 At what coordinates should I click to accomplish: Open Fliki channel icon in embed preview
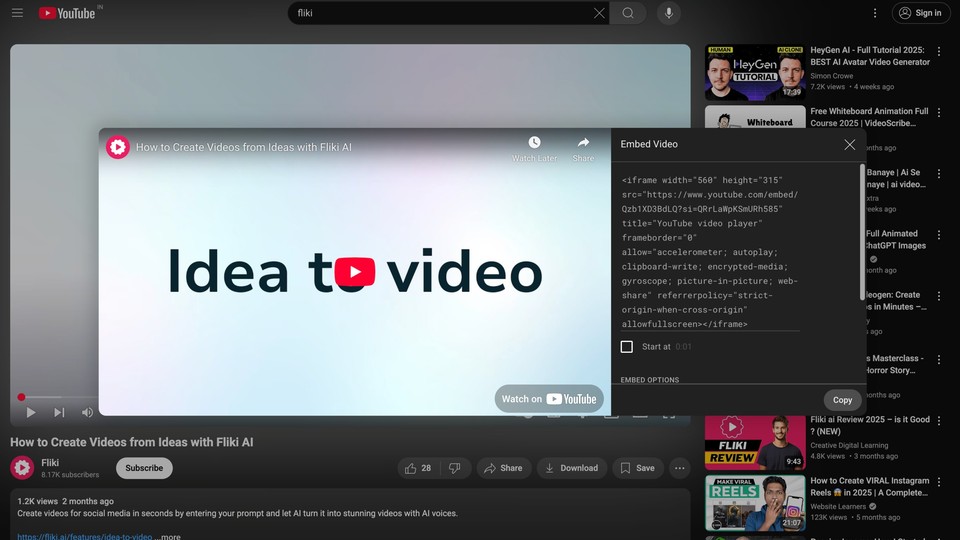click(118, 147)
